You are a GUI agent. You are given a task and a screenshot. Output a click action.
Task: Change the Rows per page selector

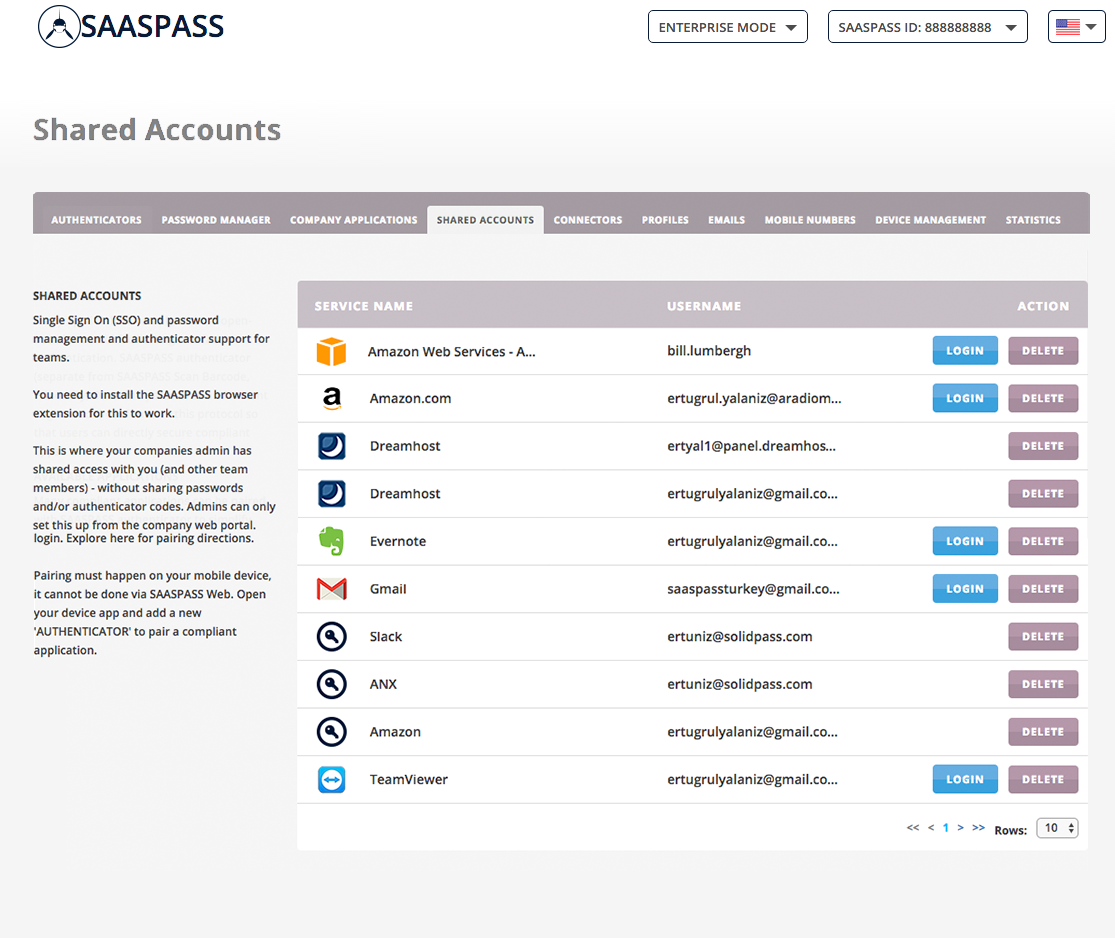pos(1057,828)
